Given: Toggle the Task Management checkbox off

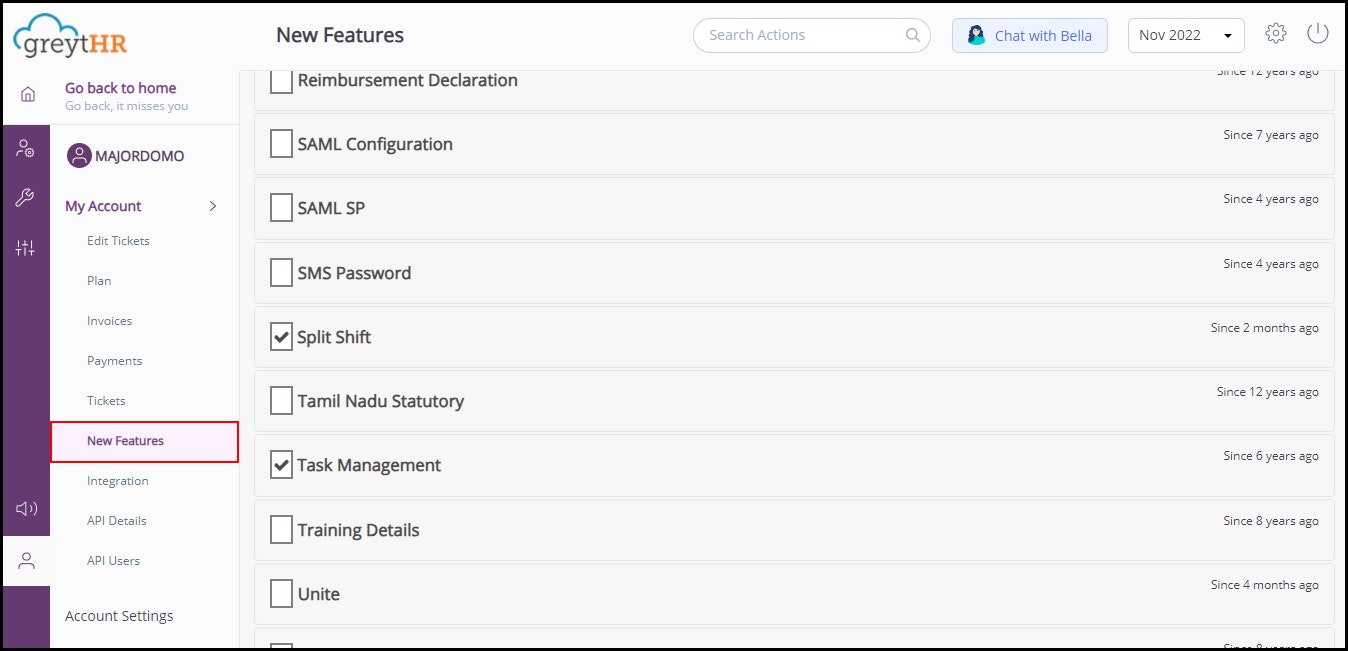Looking at the screenshot, I should [282, 465].
